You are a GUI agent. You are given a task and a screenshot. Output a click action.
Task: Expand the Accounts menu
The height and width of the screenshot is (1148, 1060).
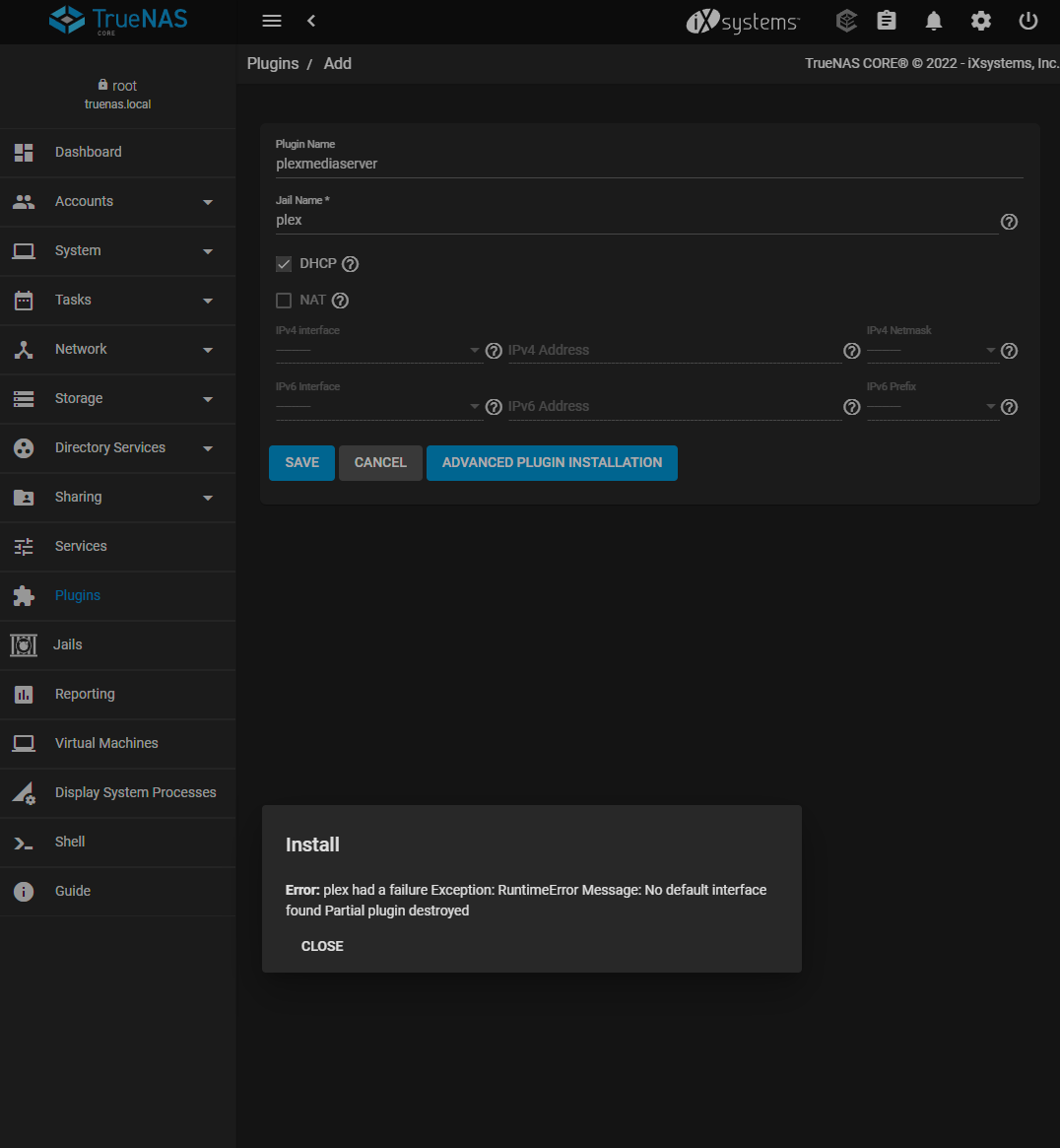[117, 201]
